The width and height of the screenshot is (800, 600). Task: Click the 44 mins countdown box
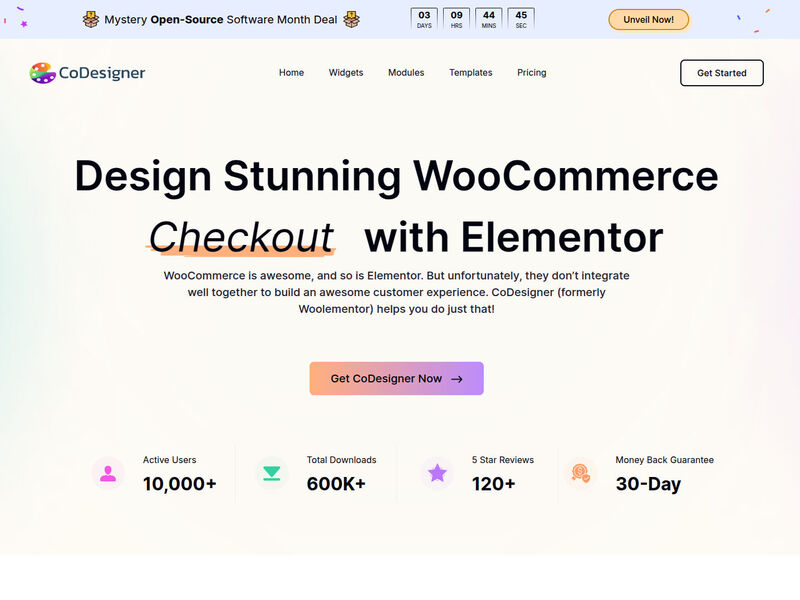point(489,19)
